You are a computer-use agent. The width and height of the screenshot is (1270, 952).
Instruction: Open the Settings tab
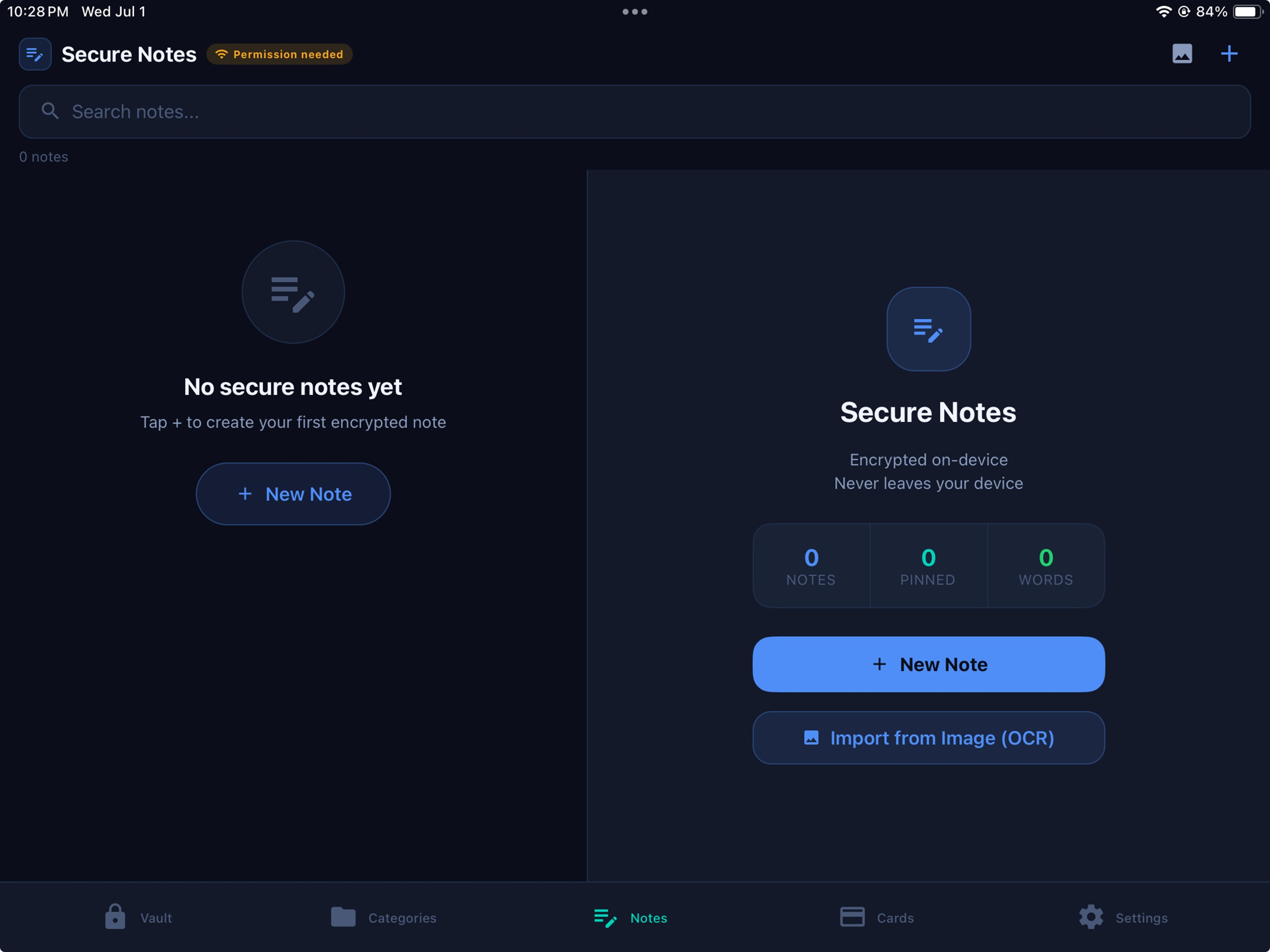click(1123, 917)
